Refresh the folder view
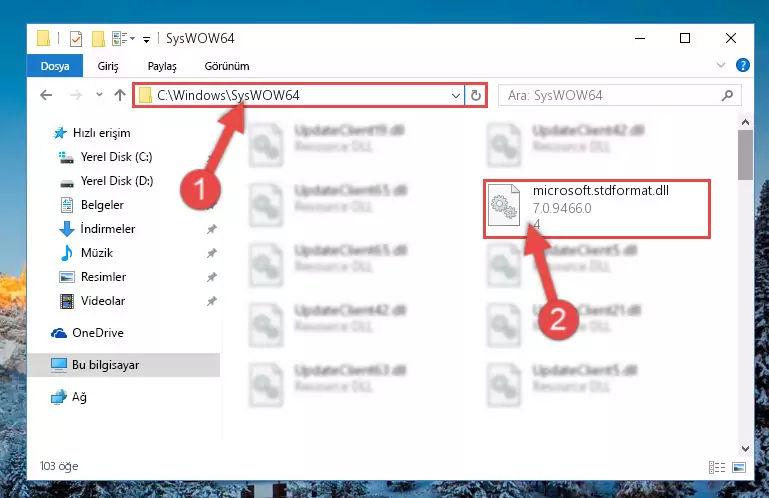The image size is (769, 498). (476, 95)
